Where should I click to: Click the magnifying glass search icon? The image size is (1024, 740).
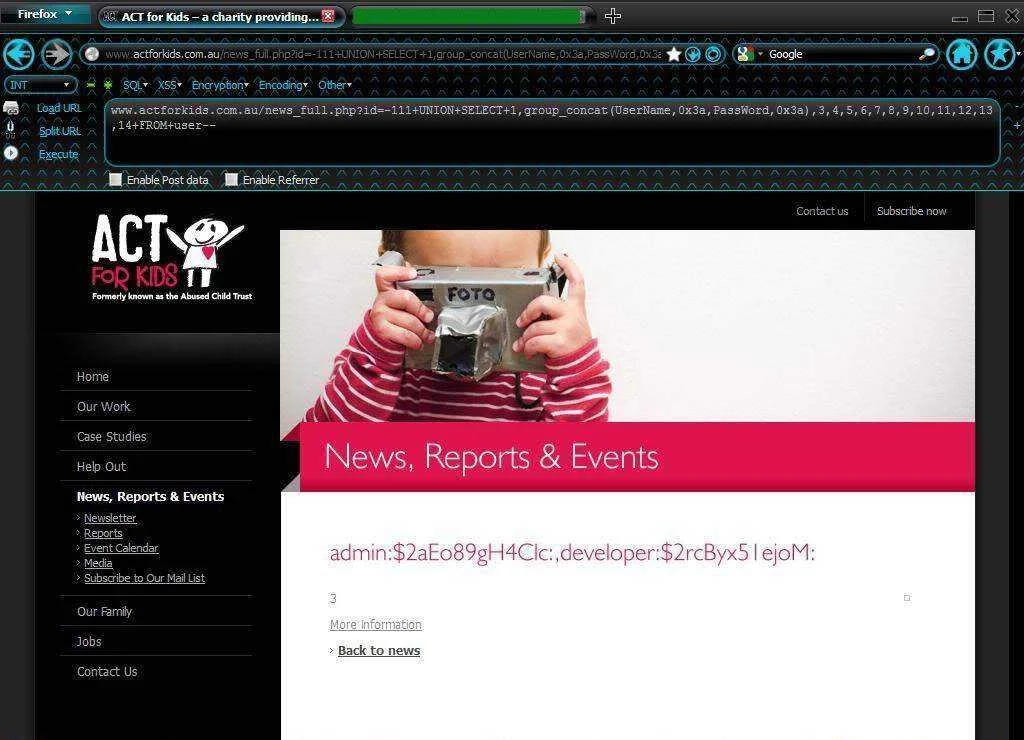pyautogui.click(x=926, y=54)
